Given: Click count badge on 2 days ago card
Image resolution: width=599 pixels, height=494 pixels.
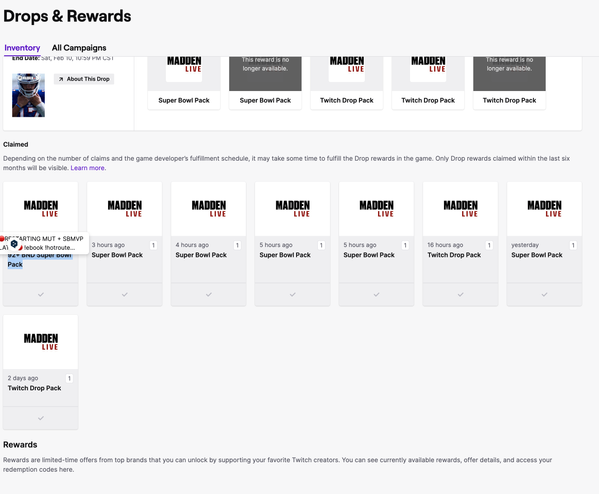Looking at the screenshot, I should point(69,378).
